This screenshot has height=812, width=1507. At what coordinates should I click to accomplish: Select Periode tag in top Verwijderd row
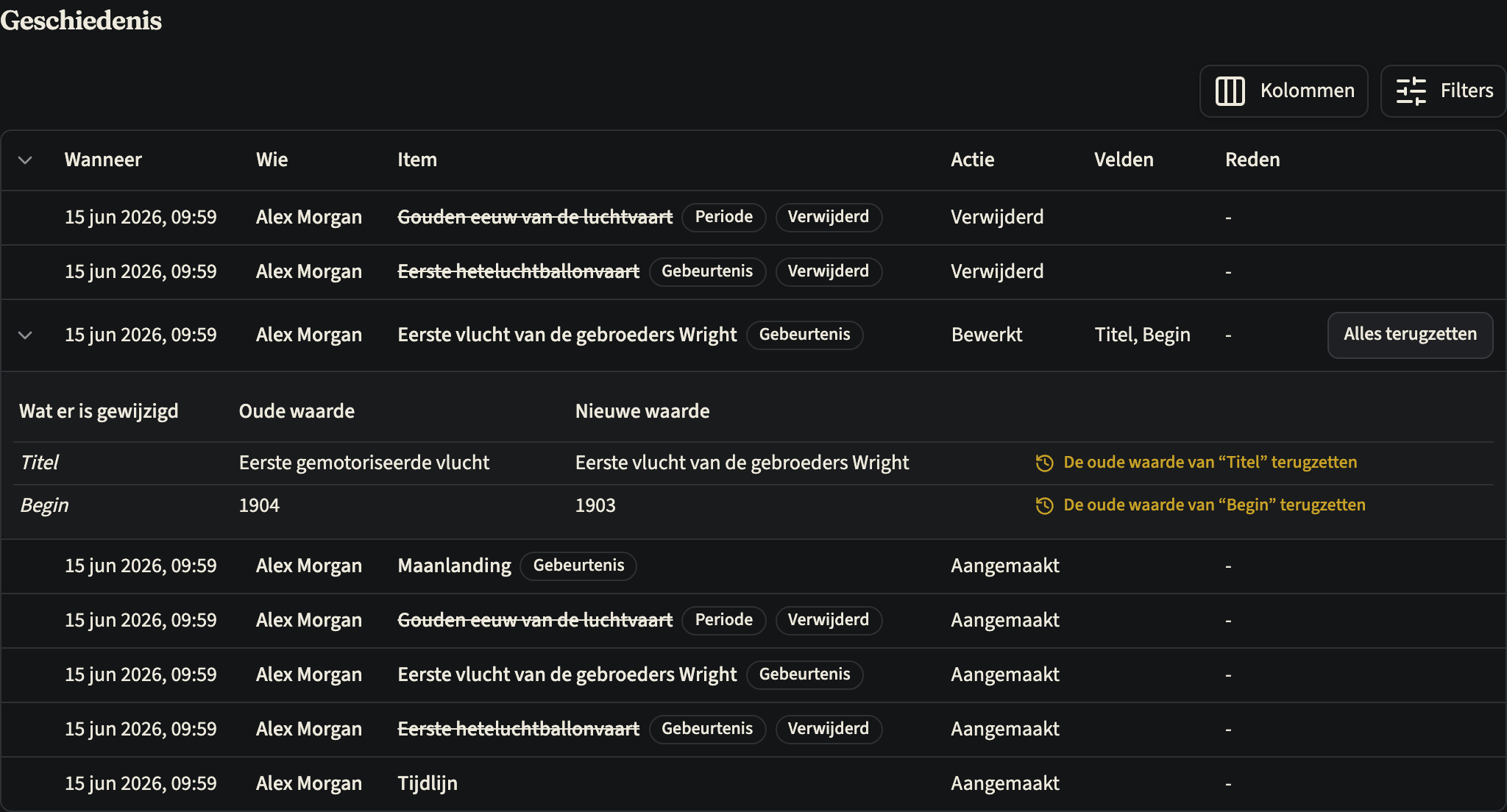pos(723,217)
